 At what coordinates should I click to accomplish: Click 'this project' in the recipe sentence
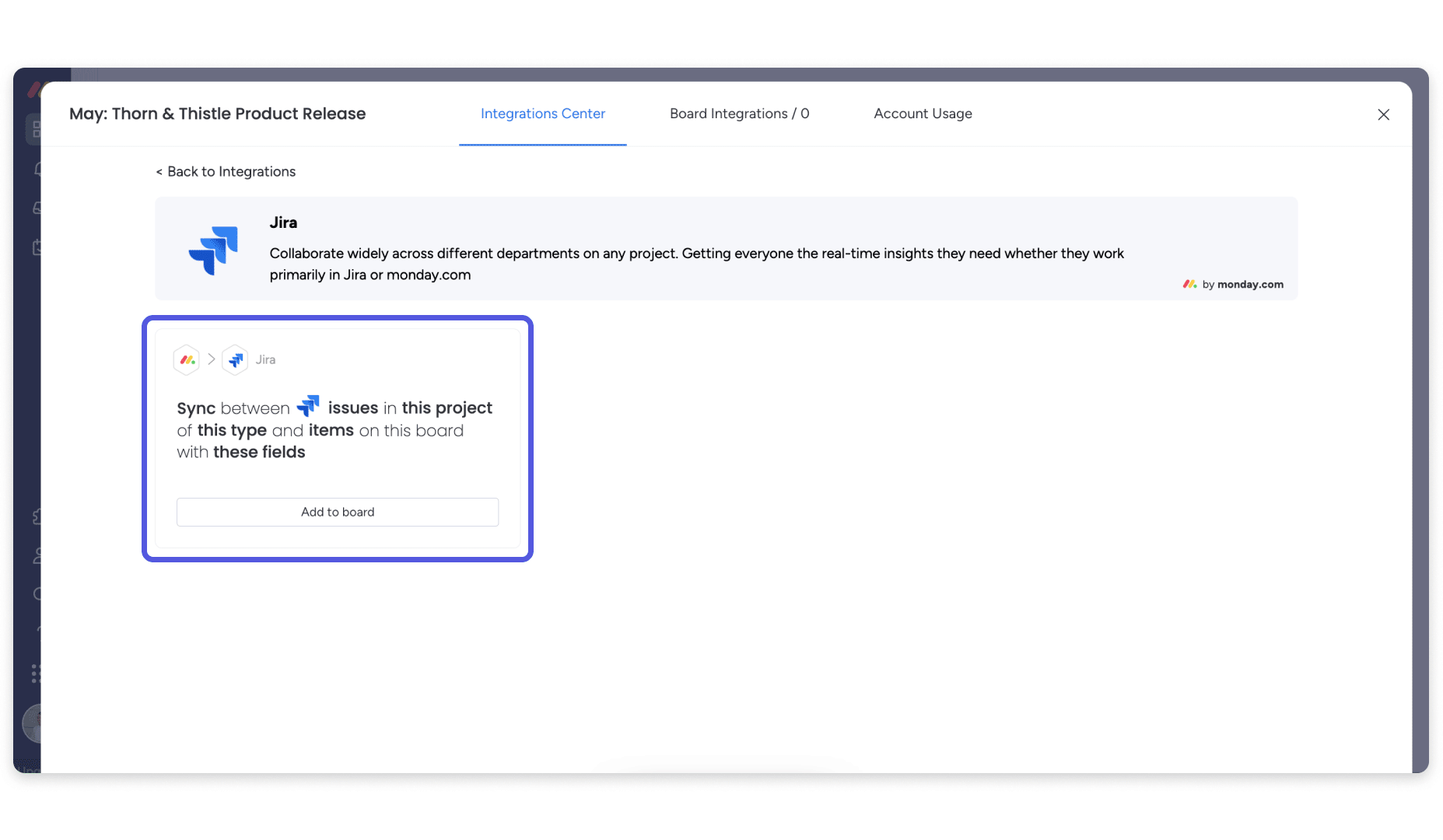(447, 408)
